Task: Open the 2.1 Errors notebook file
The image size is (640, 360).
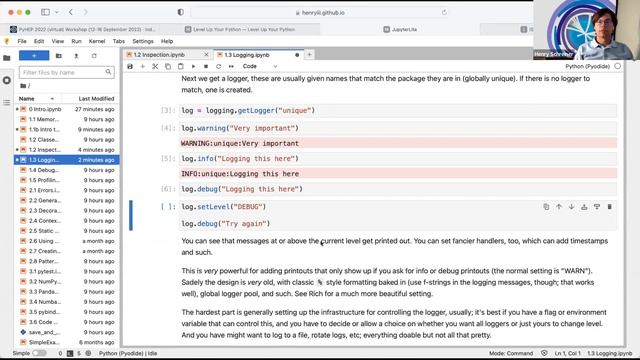Action: click(67, 190)
